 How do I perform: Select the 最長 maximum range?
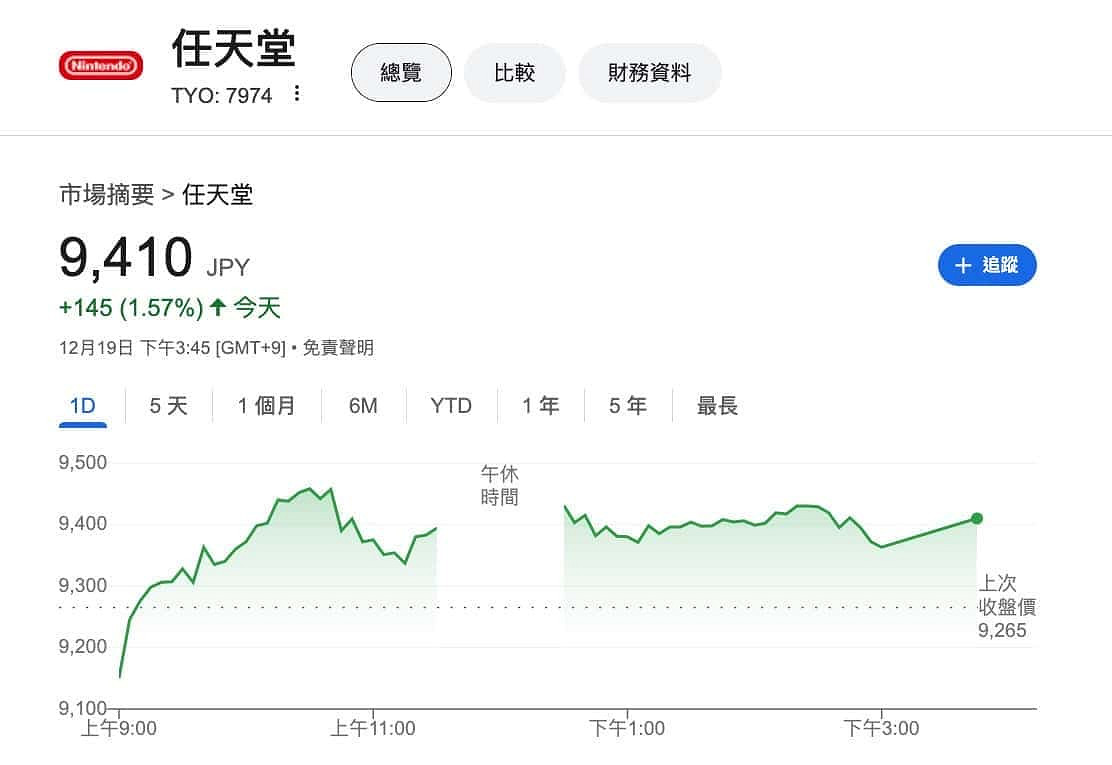click(x=717, y=406)
